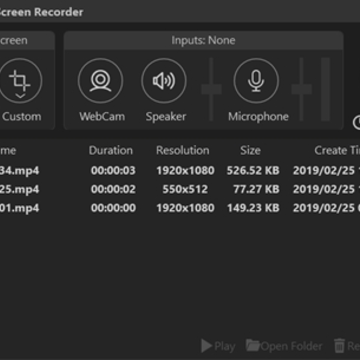Click the 526.52 KB size cell
The image size is (360, 360).
pyautogui.click(x=253, y=171)
